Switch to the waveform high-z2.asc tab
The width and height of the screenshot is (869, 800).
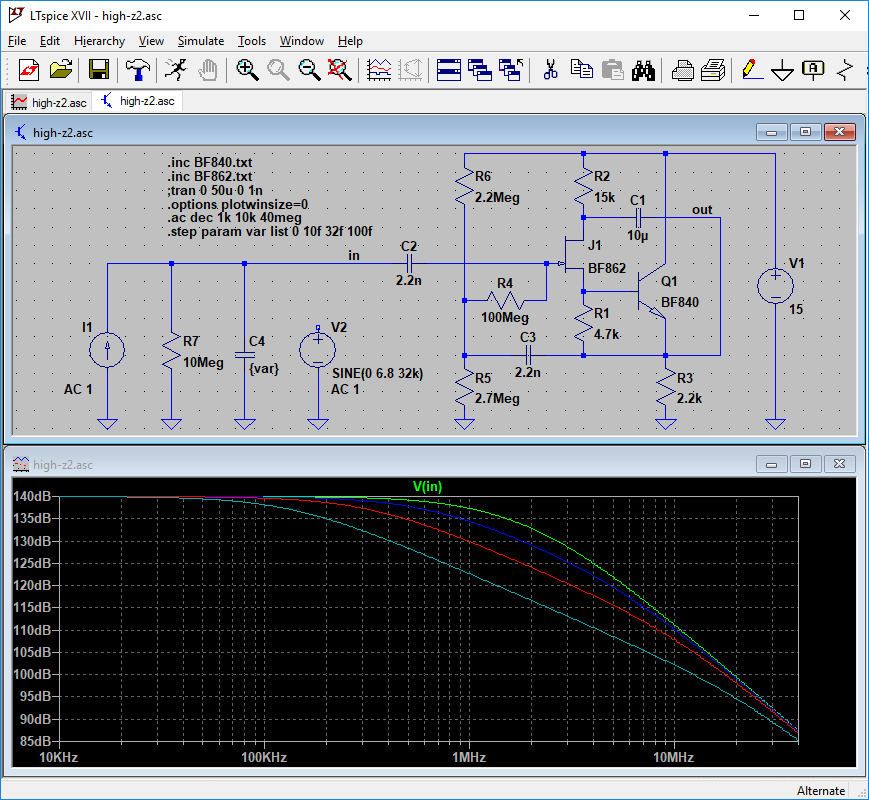[x=49, y=102]
